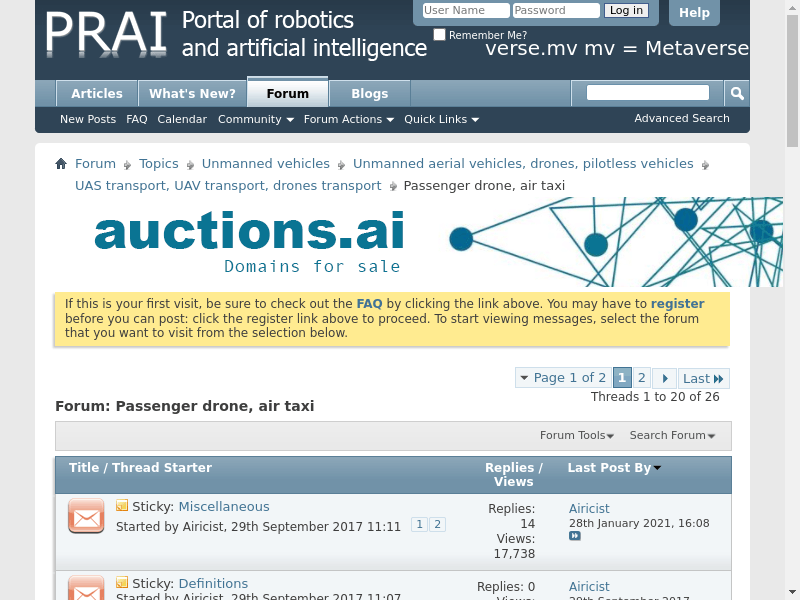Viewport: 800px width, 600px height.
Task: Click the next page arrow icon
Action: click(665, 379)
